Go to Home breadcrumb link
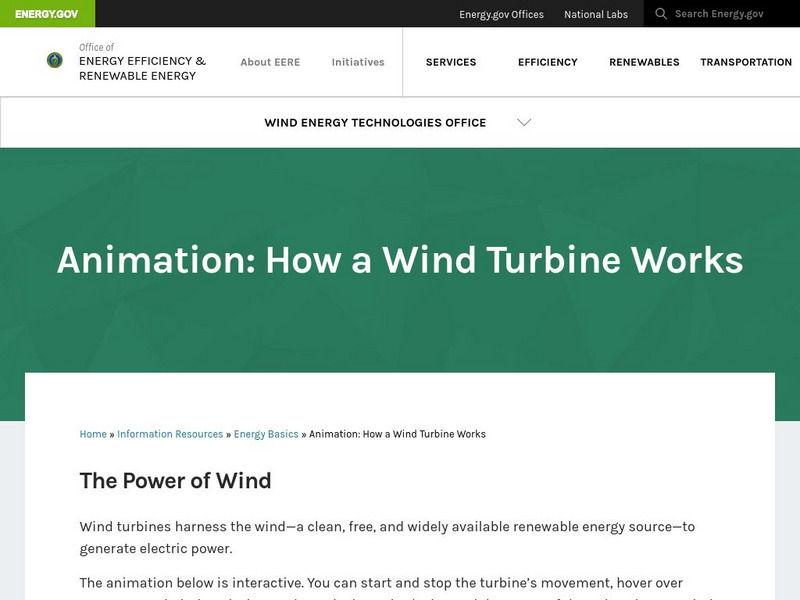The height and width of the screenshot is (600, 800). point(93,434)
